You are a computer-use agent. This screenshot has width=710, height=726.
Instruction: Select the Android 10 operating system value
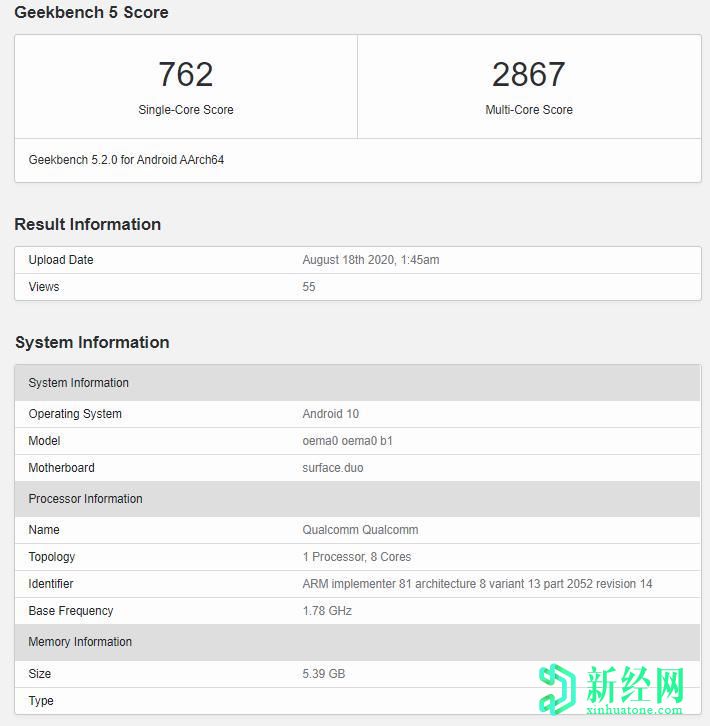[x=330, y=414]
